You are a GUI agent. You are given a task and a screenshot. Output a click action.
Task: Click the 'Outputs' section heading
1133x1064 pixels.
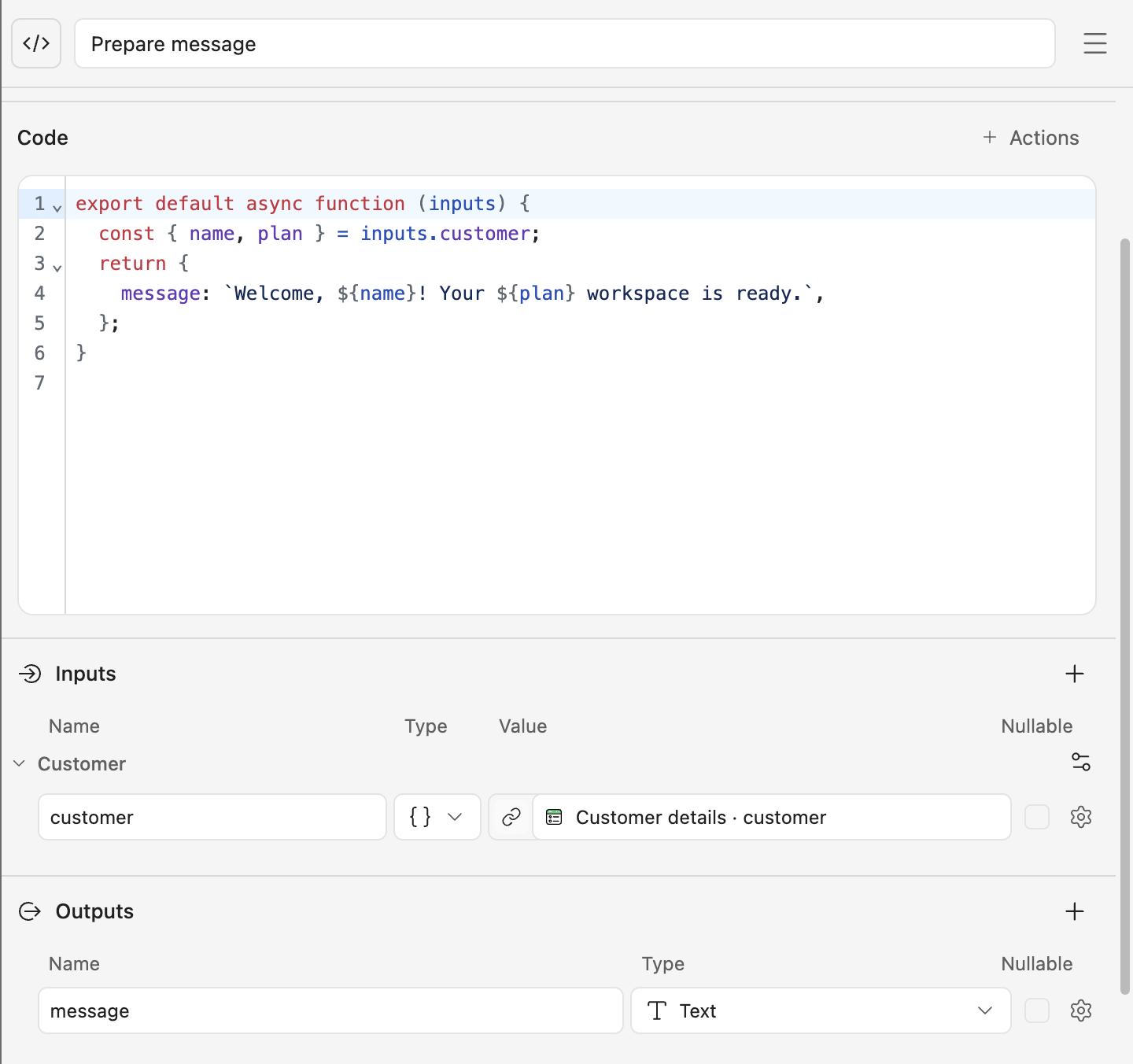(x=94, y=911)
